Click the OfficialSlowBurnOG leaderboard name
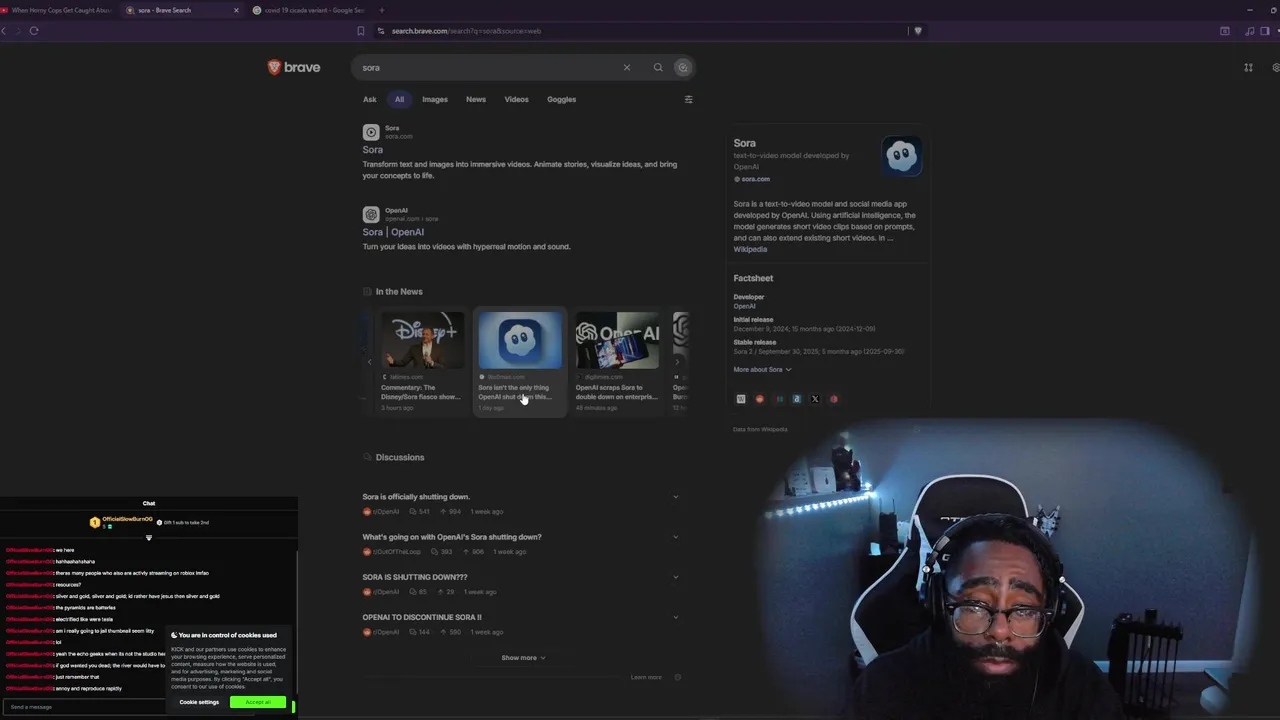Viewport: 1280px width, 720px height. (x=127, y=519)
